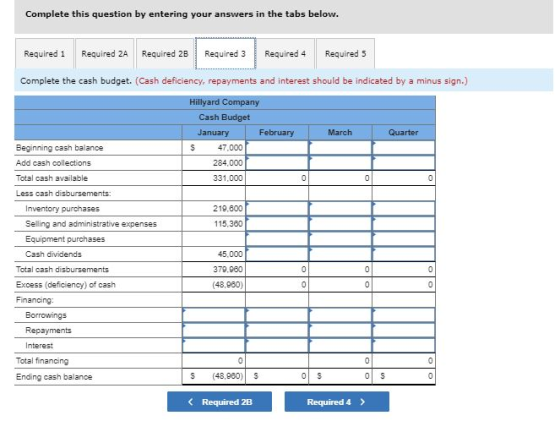Open the Required 5 tab
Image resolution: width=560 pixels, height=432 pixels.
(345, 54)
